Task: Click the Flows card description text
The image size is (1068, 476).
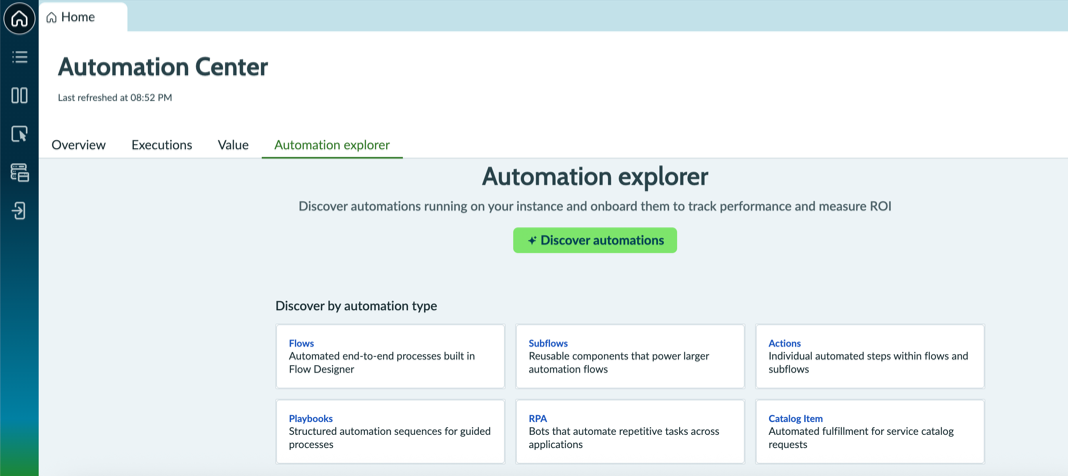Action: [x=382, y=362]
